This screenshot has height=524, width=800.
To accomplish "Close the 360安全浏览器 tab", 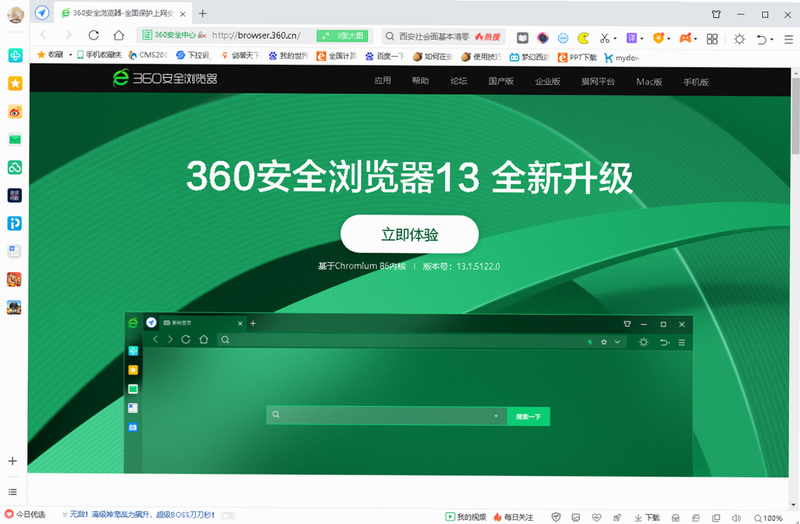I will [183, 14].
